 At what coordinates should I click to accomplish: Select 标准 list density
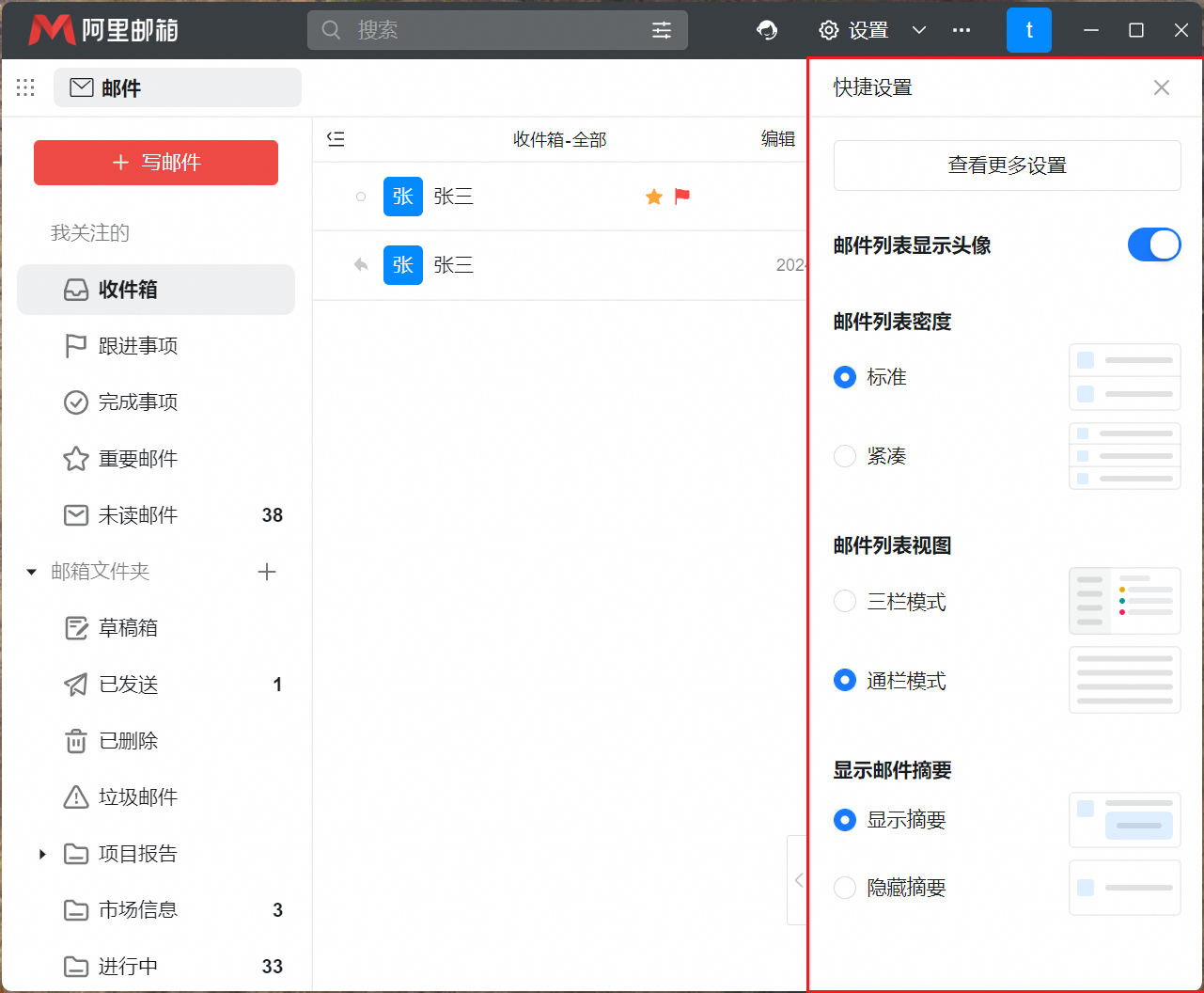tap(845, 377)
